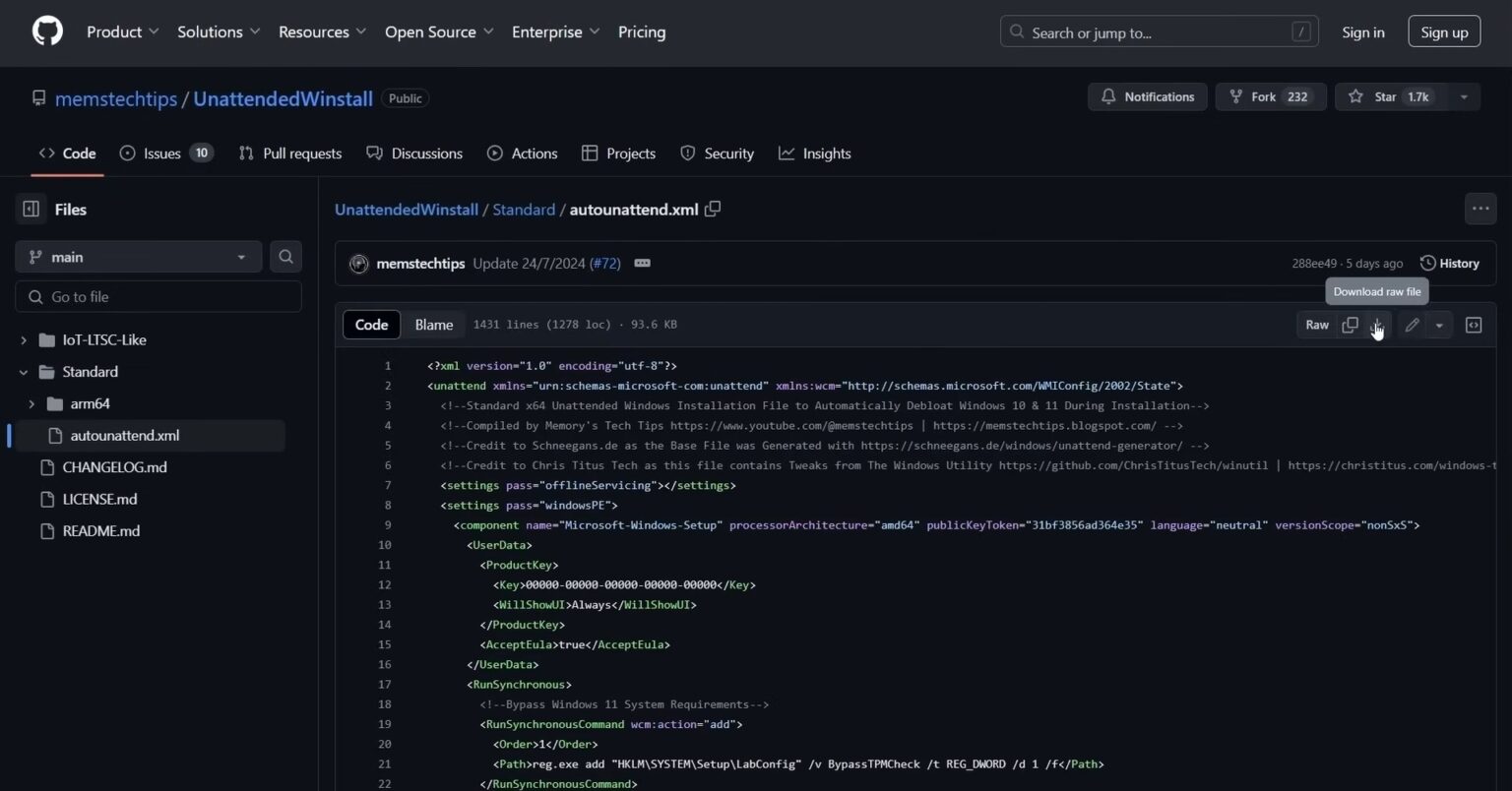Click the GitHub logo icon
This screenshot has width=1512, height=791.
coord(46,30)
